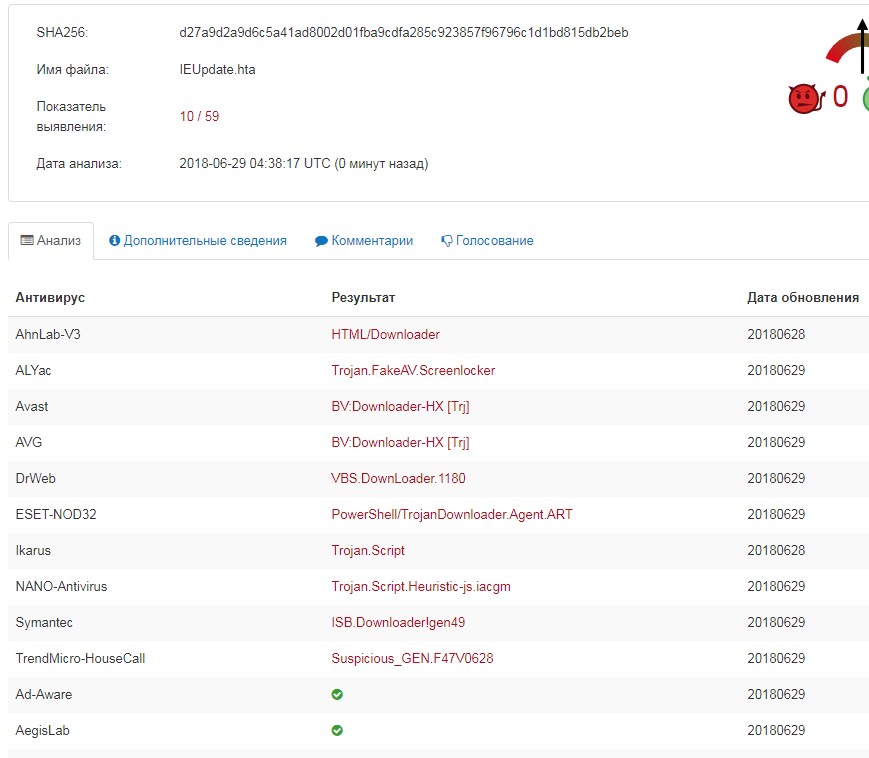Open the Дополнительные сведения tab
This screenshot has height=758, width=869.
tap(198, 240)
